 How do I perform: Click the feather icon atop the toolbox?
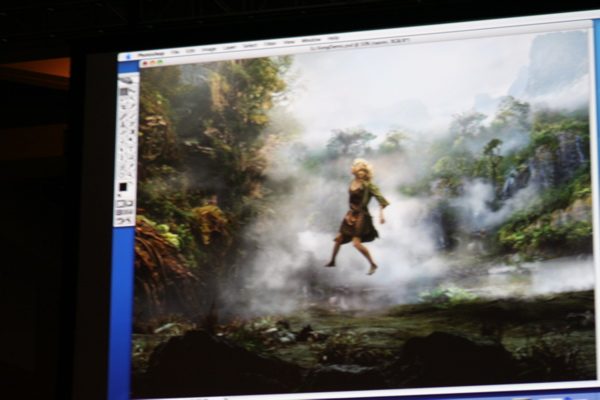(x=128, y=80)
